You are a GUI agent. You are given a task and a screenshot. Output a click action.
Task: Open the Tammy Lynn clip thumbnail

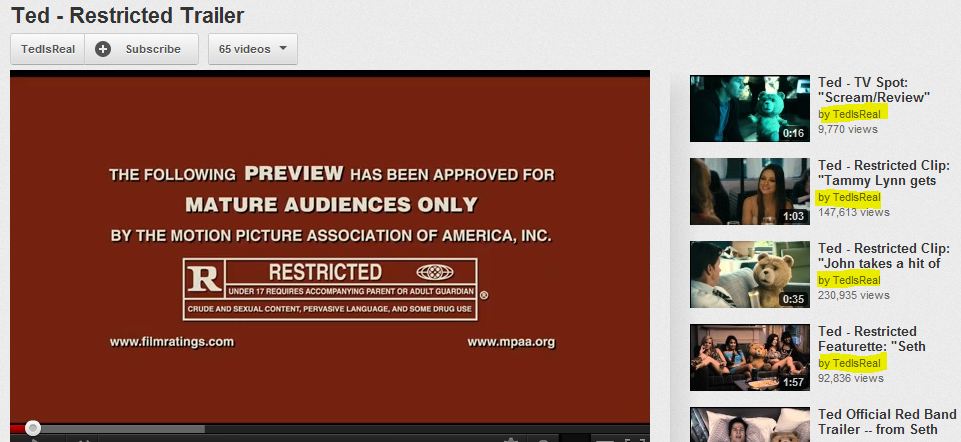pos(750,191)
